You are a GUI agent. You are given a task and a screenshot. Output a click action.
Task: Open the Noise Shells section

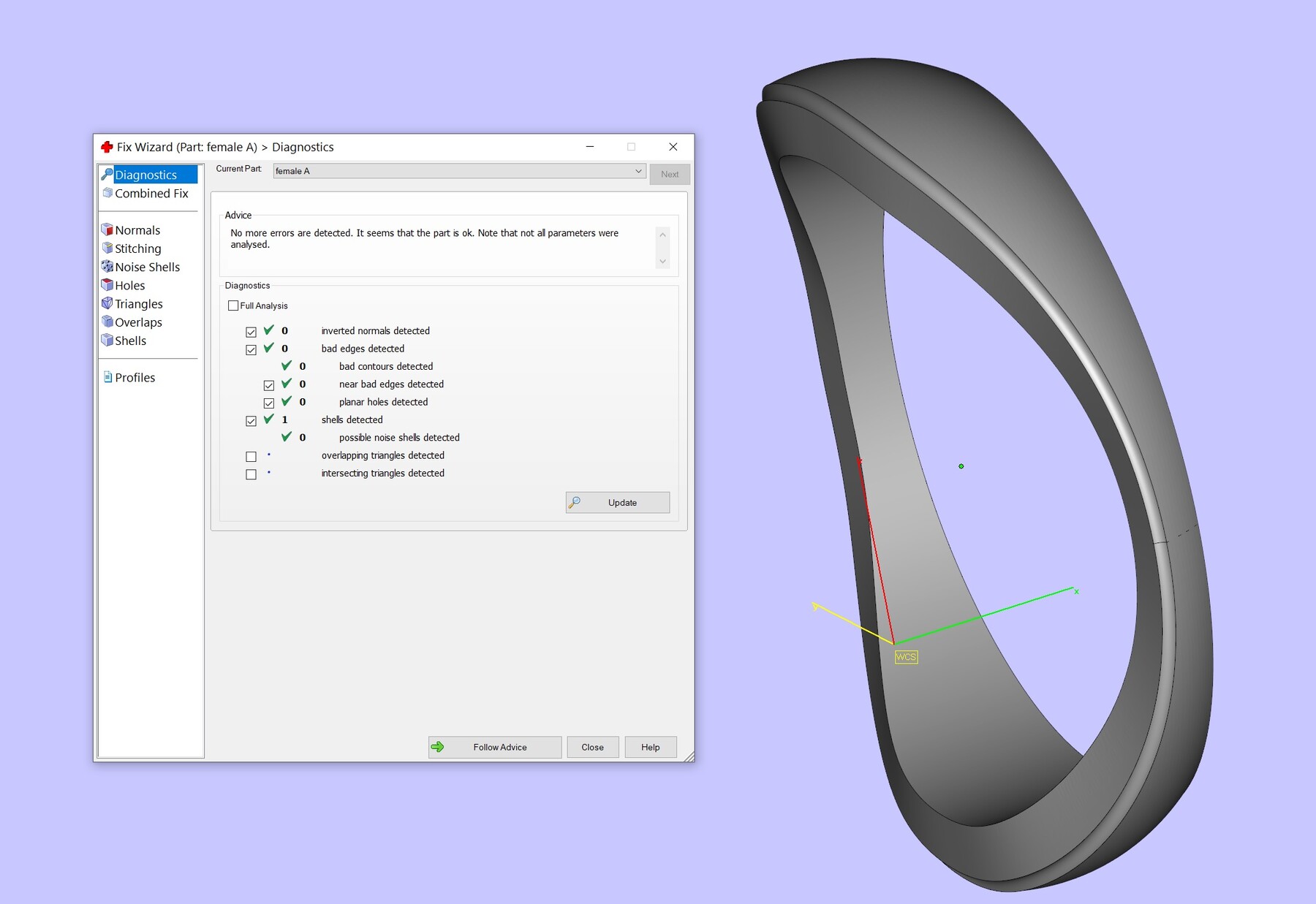[147, 267]
